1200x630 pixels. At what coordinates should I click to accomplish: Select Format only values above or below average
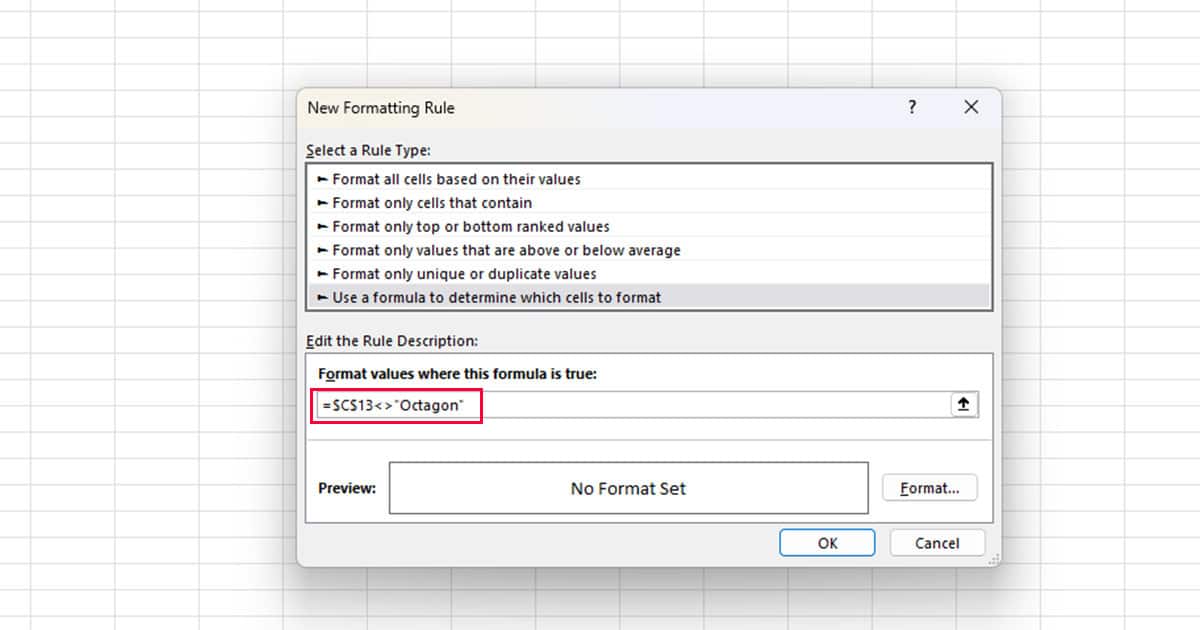(506, 250)
